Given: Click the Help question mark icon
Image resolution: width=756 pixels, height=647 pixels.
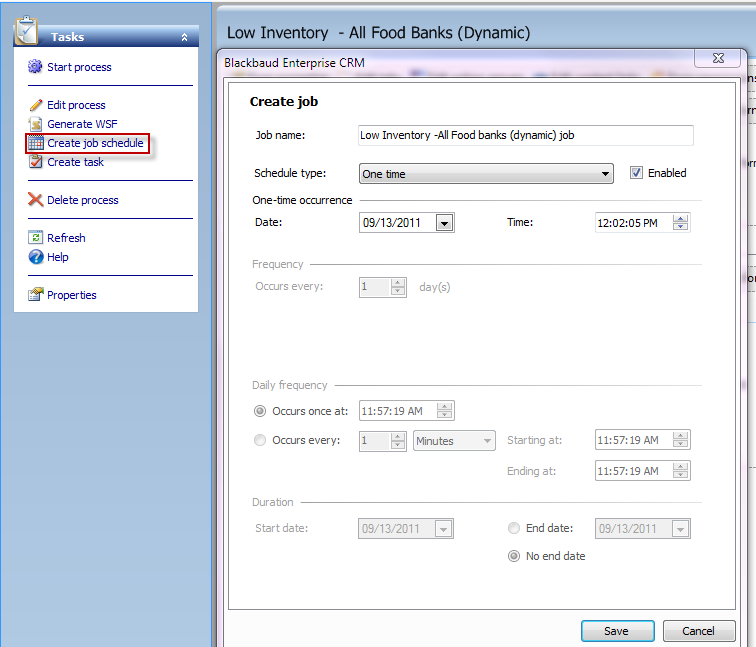Looking at the screenshot, I should [36, 257].
